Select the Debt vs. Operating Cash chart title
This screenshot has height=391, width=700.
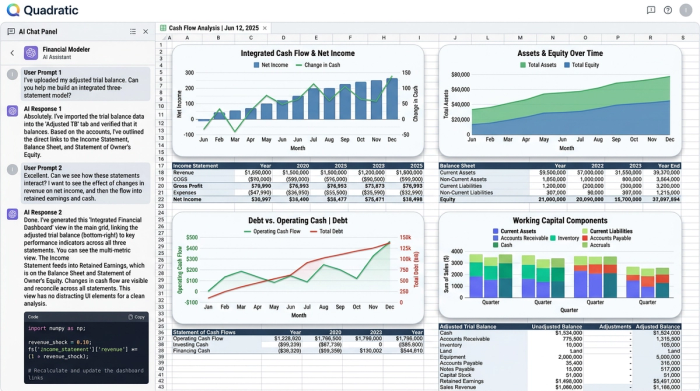298,220
